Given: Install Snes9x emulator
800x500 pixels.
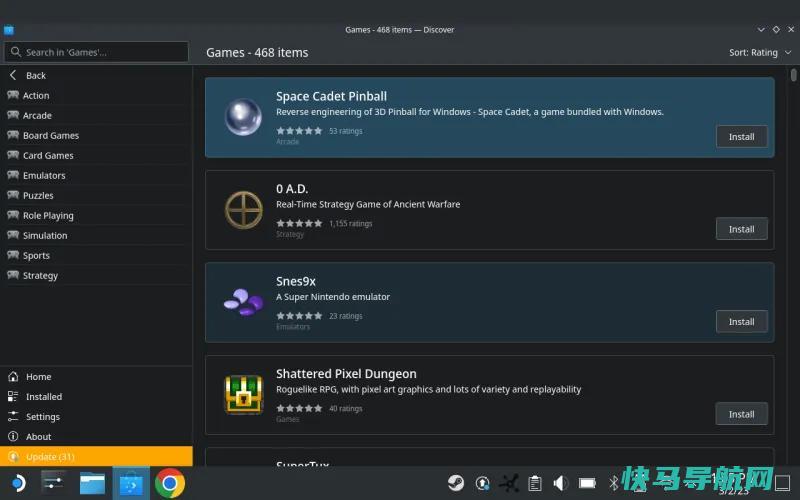Looking at the screenshot, I should pyautogui.click(x=741, y=321).
